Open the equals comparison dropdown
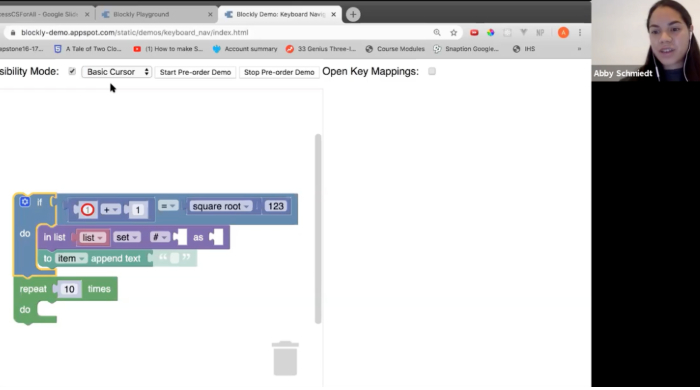Image resolution: width=700 pixels, height=390 pixels. coord(168,206)
